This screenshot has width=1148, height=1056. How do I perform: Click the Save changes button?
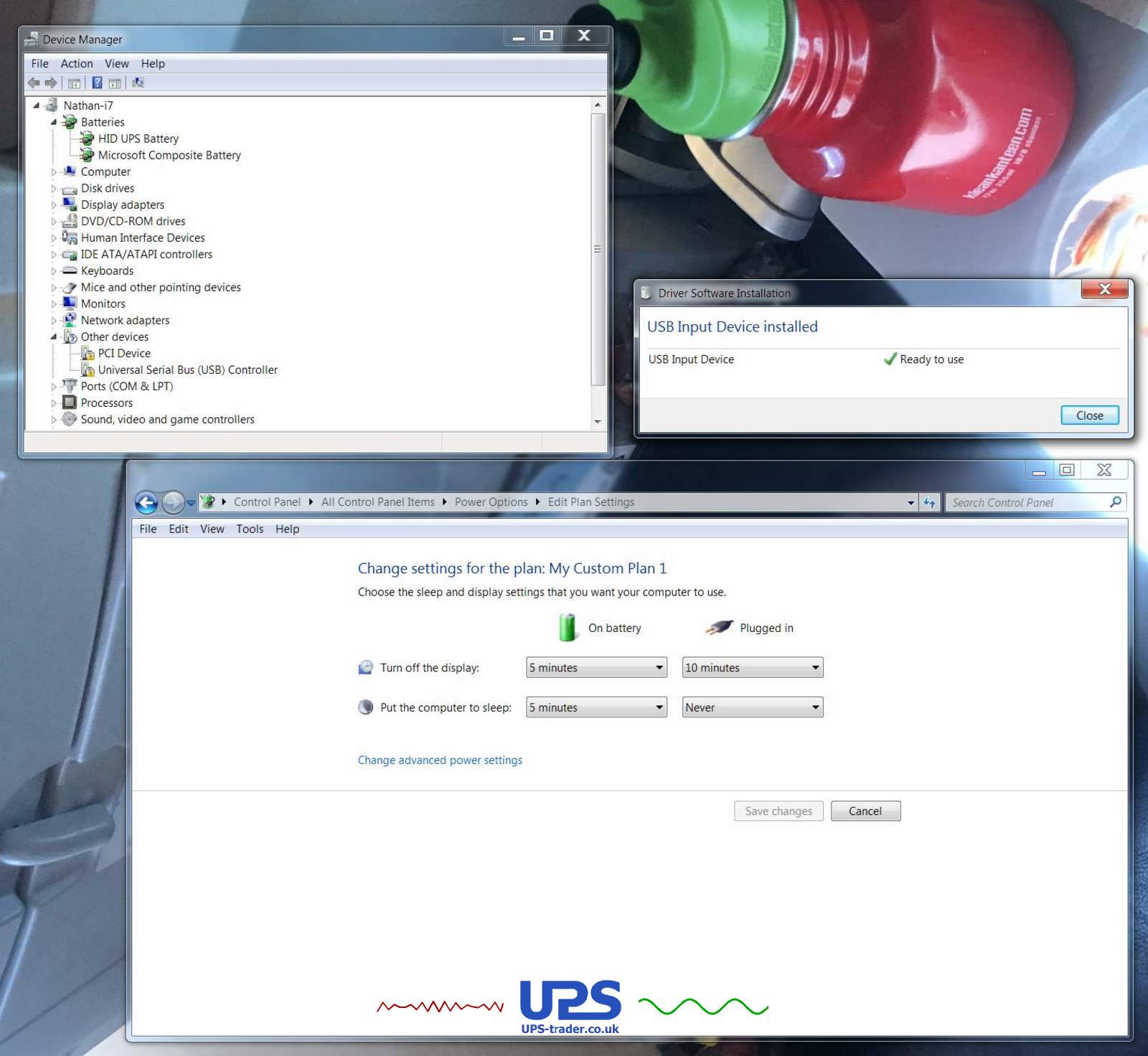pos(778,811)
